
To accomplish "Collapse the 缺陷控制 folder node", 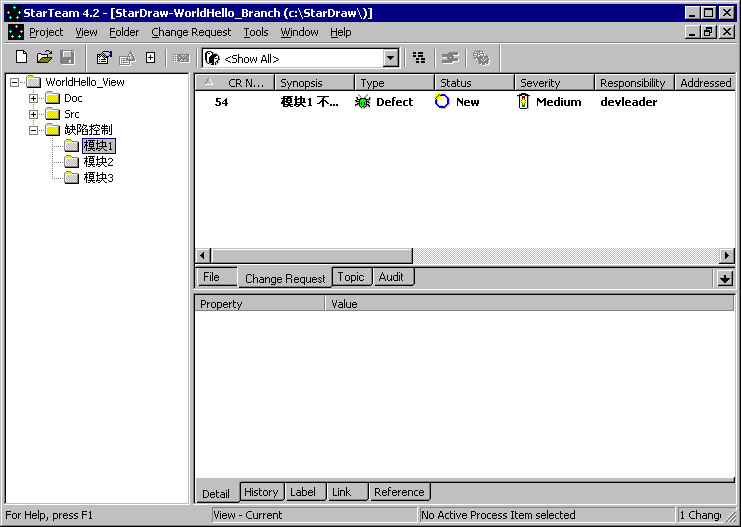I will [34, 130].
